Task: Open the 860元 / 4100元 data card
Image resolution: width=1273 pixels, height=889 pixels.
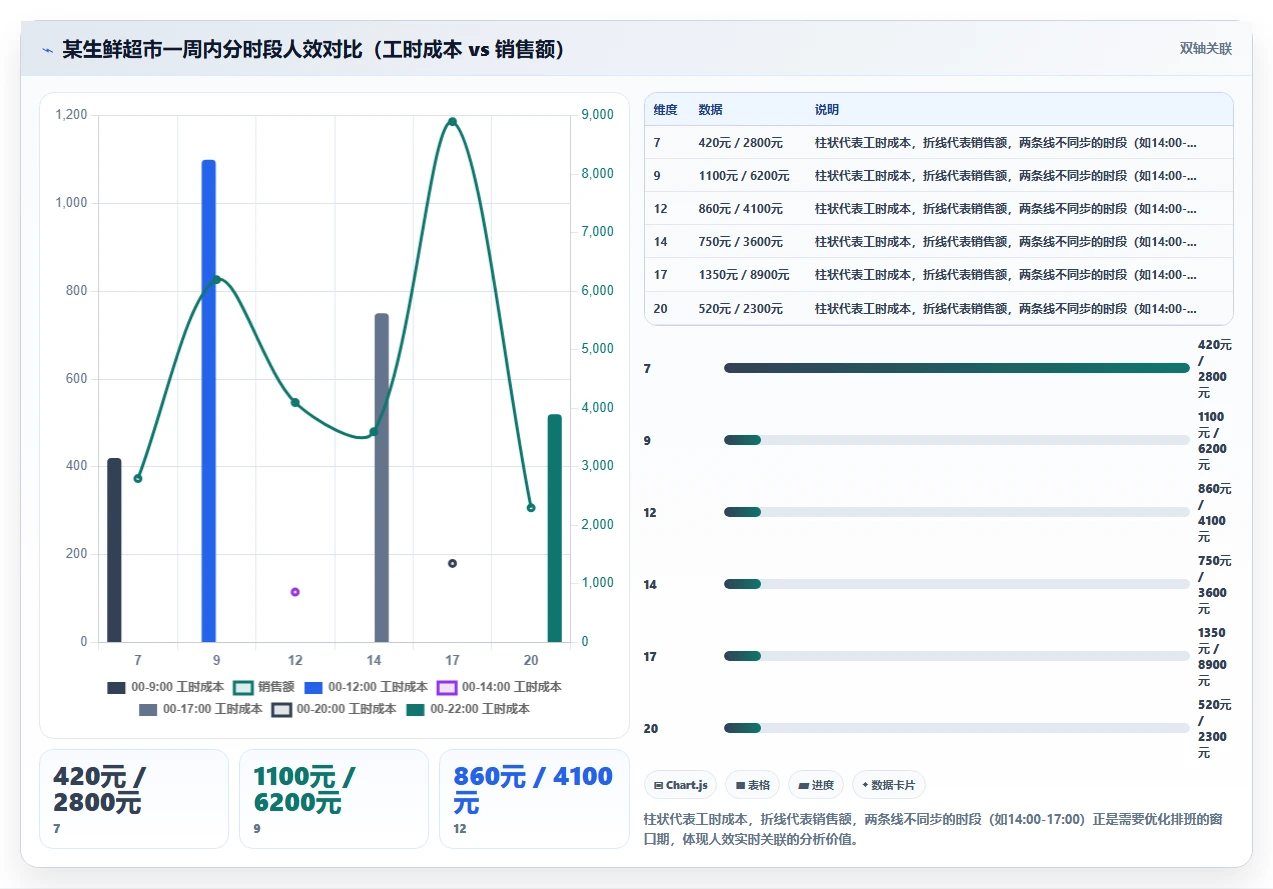Action: pyautogui.click(x=534, y=799)
